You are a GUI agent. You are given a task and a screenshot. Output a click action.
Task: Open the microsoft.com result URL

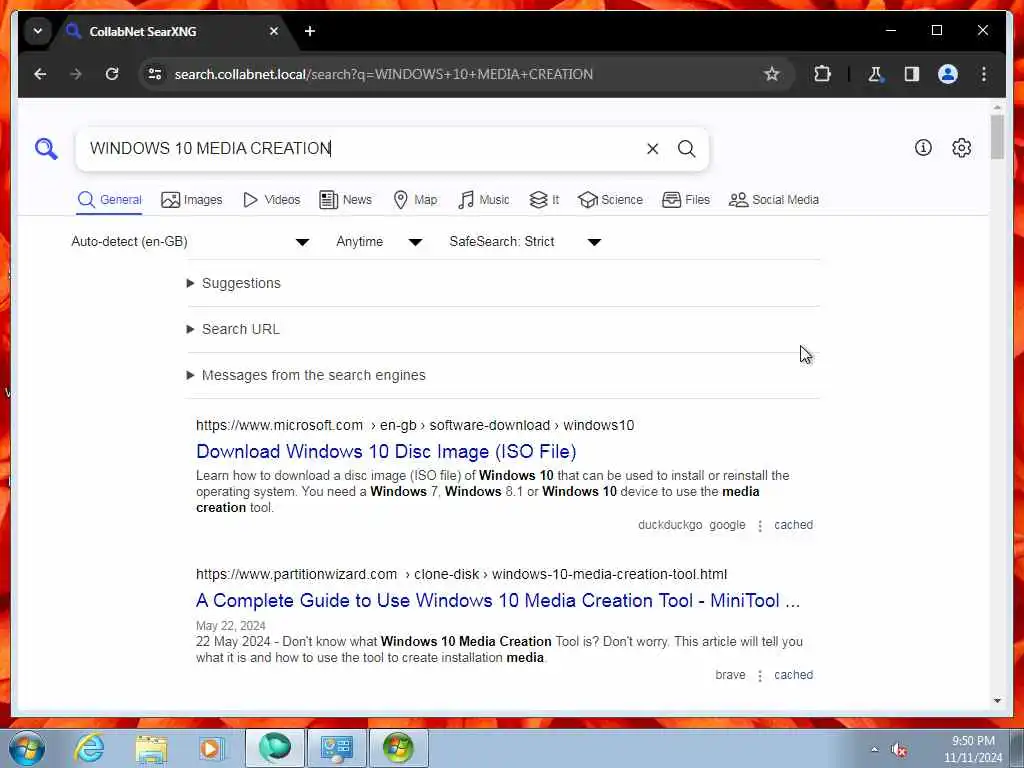pos(415,426)
